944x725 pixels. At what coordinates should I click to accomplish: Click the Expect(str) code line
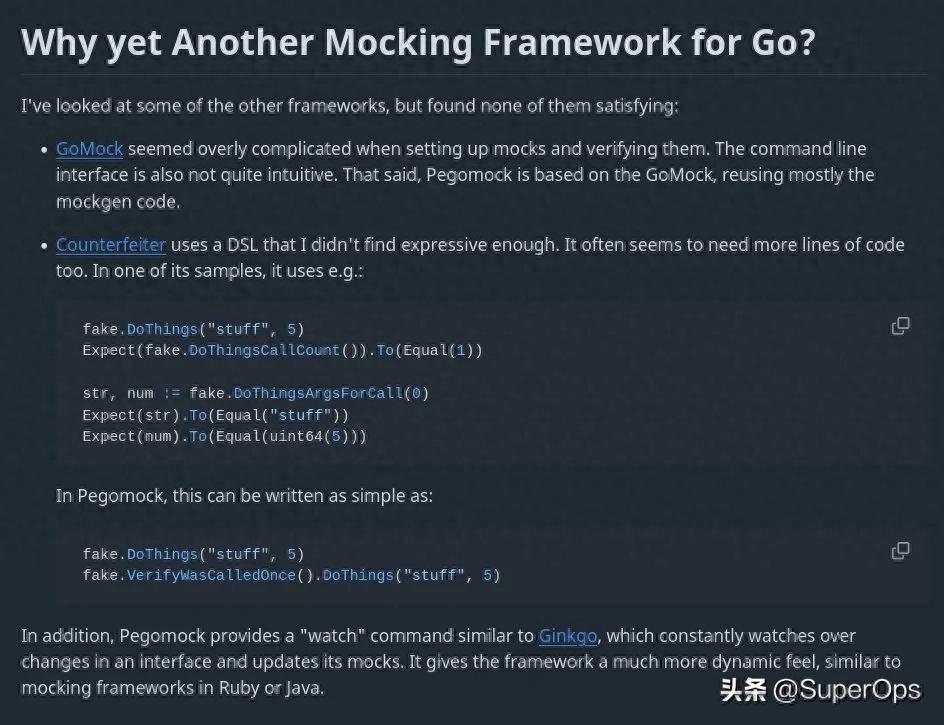pyautogui.click(x=216, y=415)
